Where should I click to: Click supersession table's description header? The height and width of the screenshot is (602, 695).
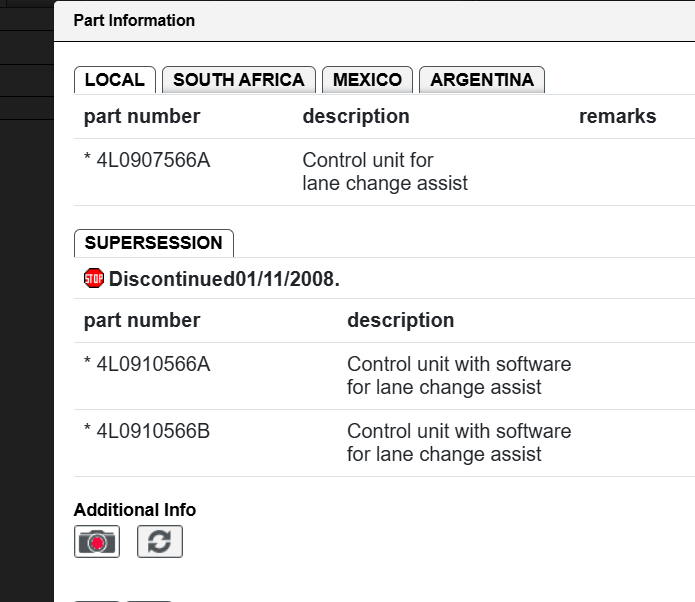click(401, 321)
